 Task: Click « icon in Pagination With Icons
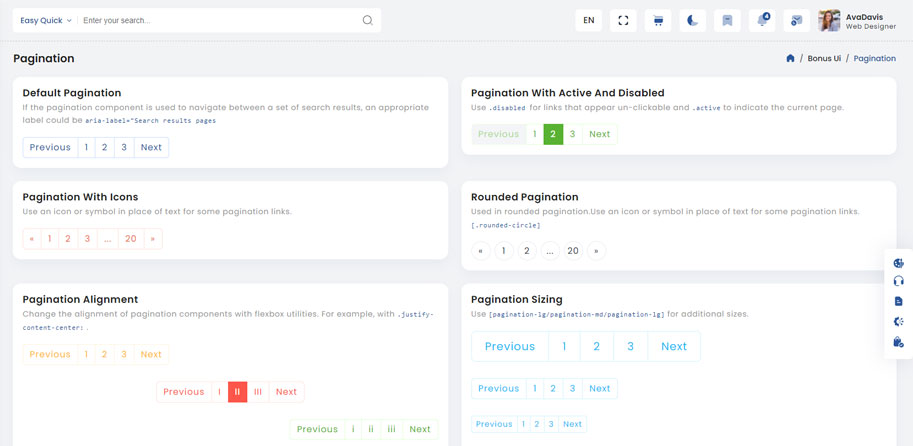(x=32, y=239)
